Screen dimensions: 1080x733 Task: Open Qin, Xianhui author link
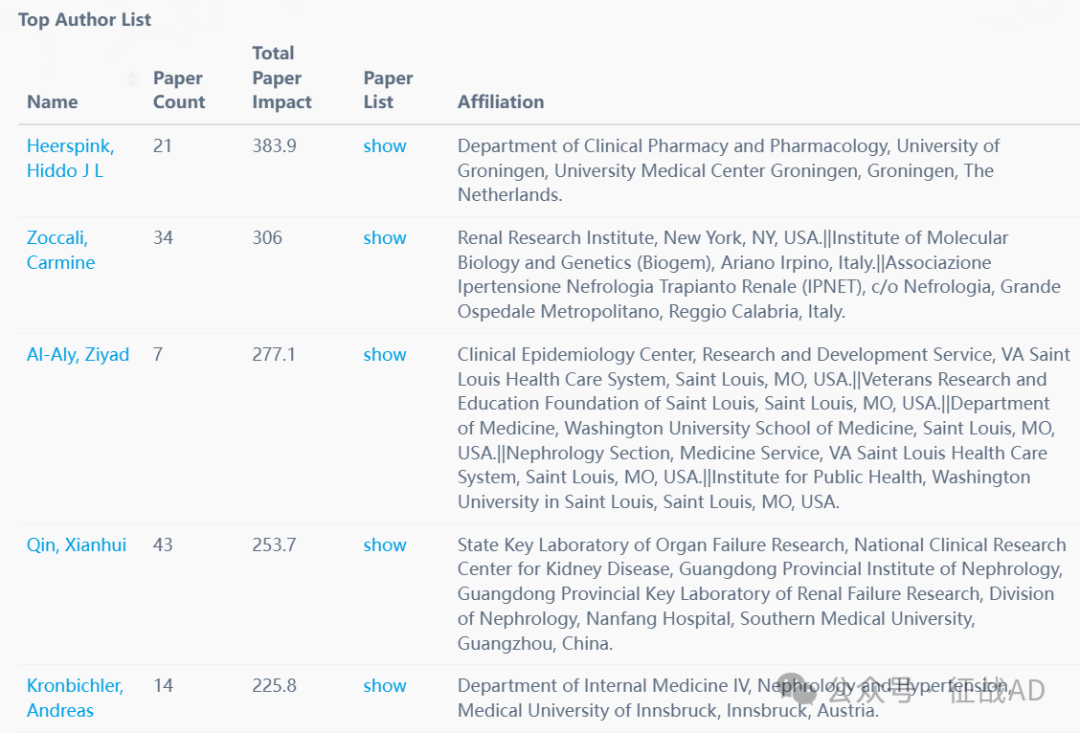(76, 545)
